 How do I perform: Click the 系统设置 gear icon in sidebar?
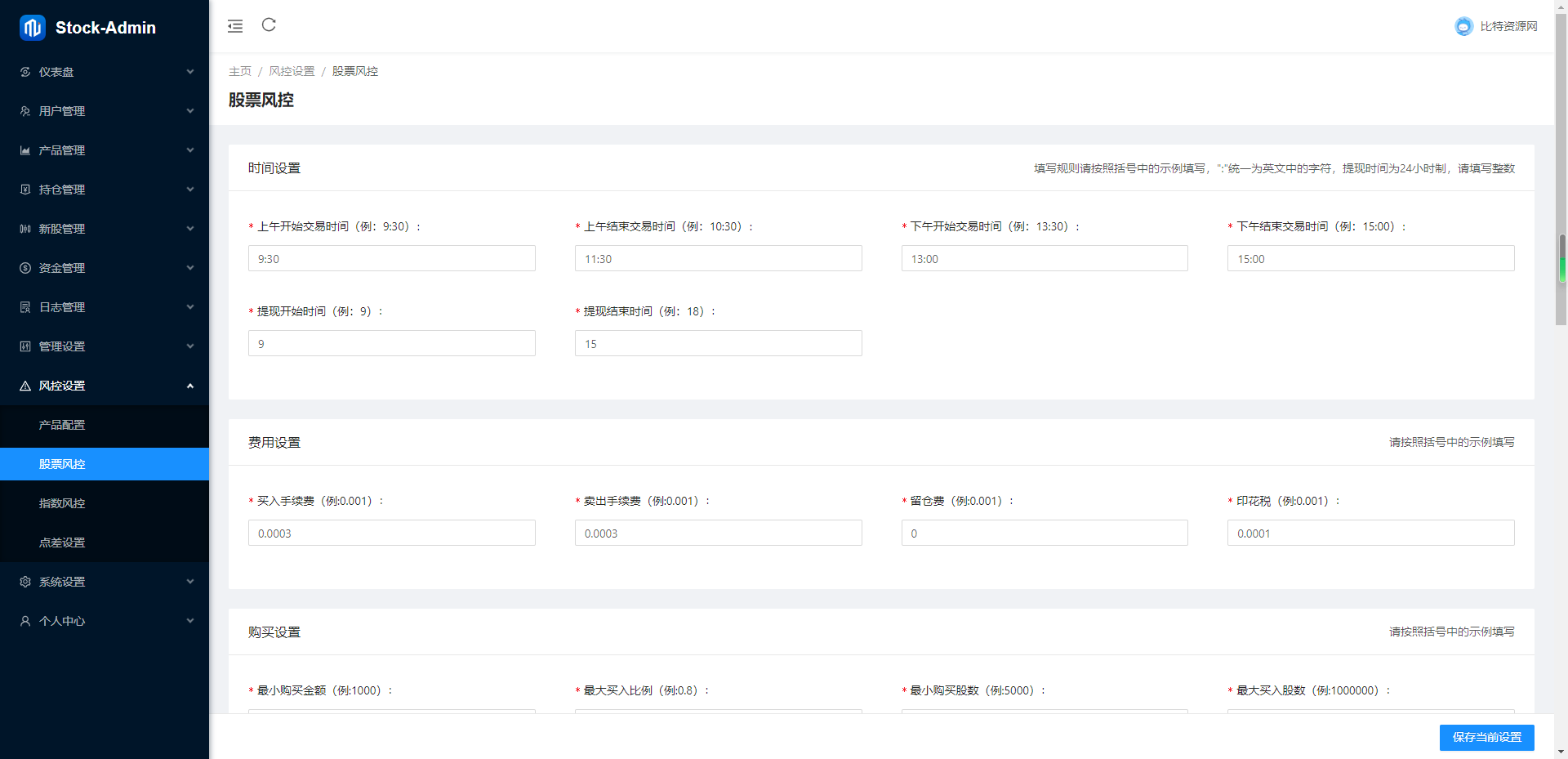(25, 582)
